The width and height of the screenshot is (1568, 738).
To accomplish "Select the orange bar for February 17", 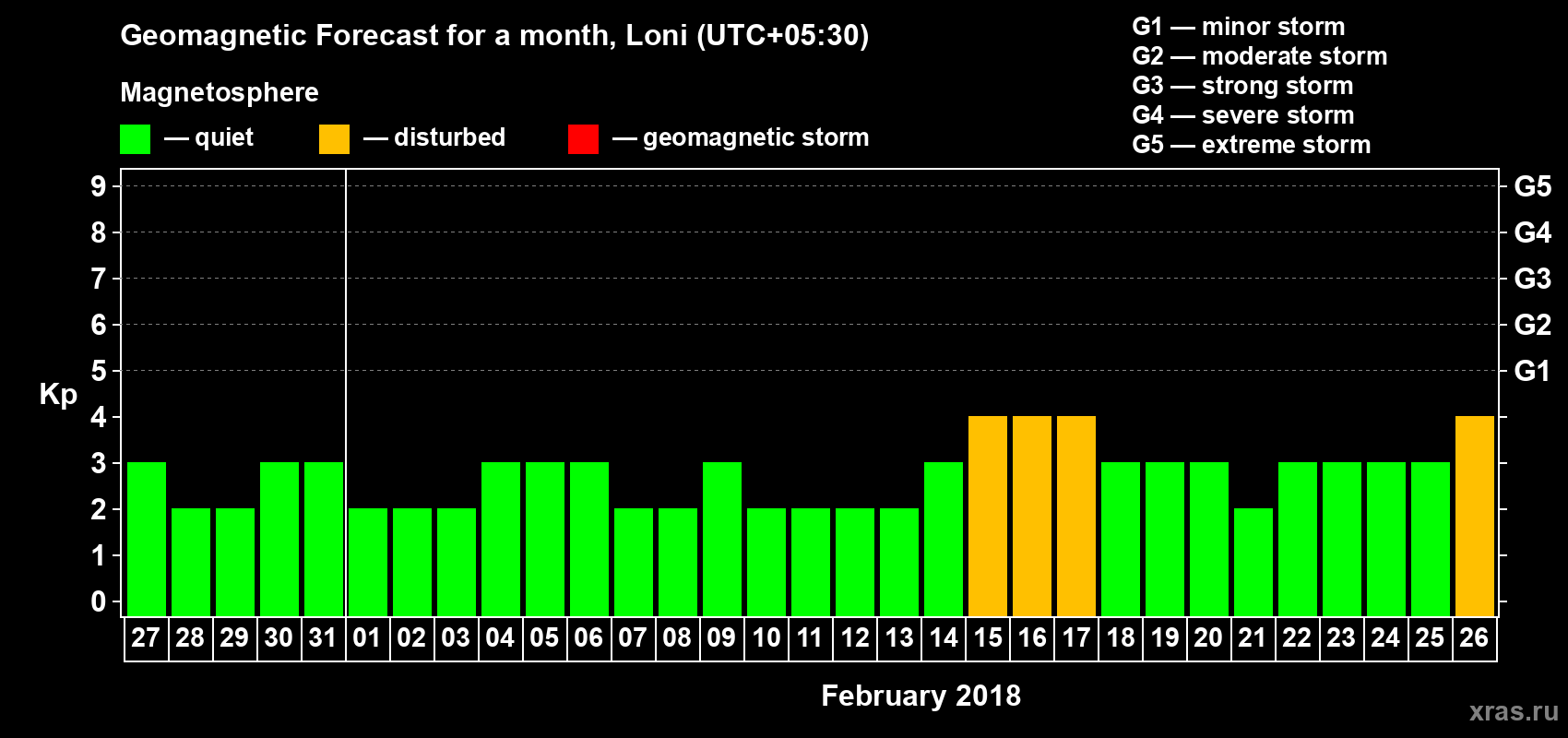I will (1076, 516).
